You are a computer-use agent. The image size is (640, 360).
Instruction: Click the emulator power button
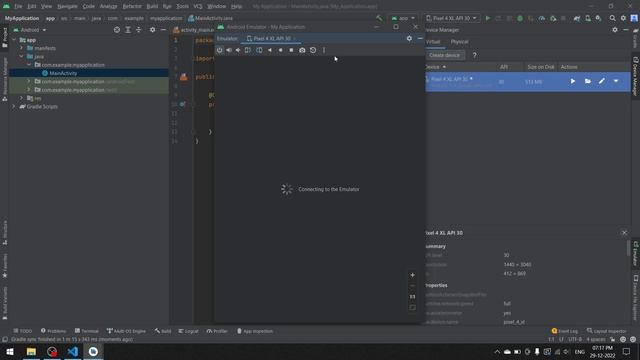click(x=220, y=50)
